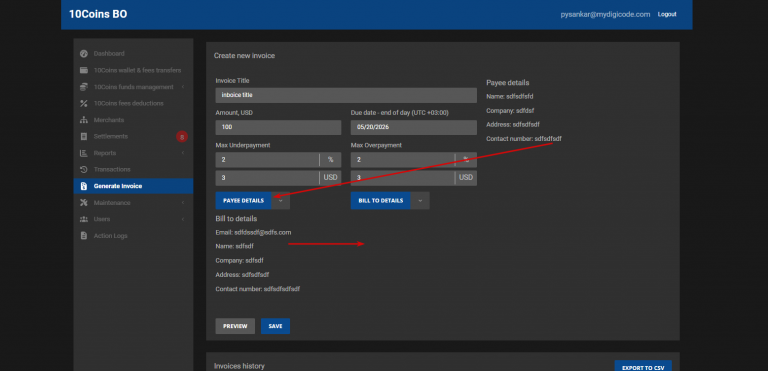Click the Merchants hierarchy icon

(x=84, y=120)
